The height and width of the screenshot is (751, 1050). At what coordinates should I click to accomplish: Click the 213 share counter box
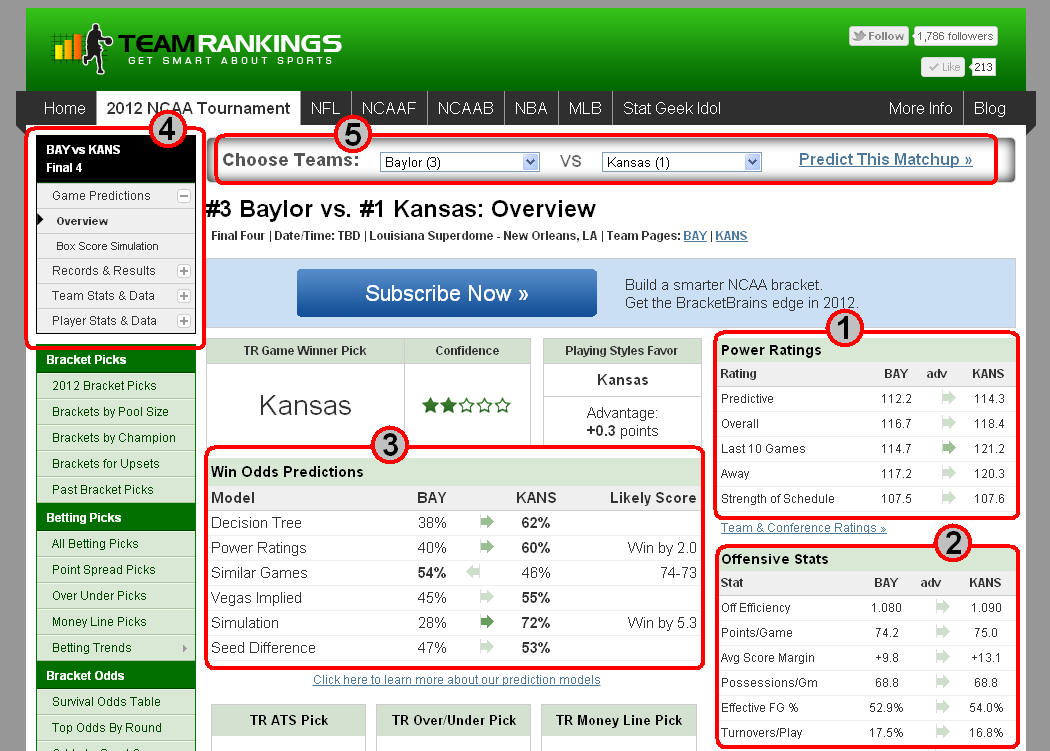[984, 67]
